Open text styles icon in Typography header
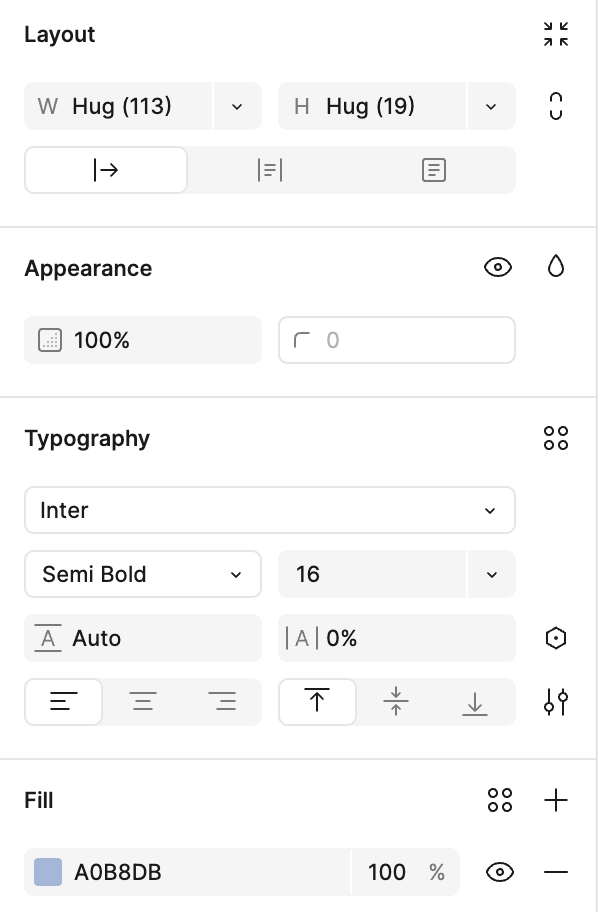The image size is (598, 912). [x=556, y=438]
